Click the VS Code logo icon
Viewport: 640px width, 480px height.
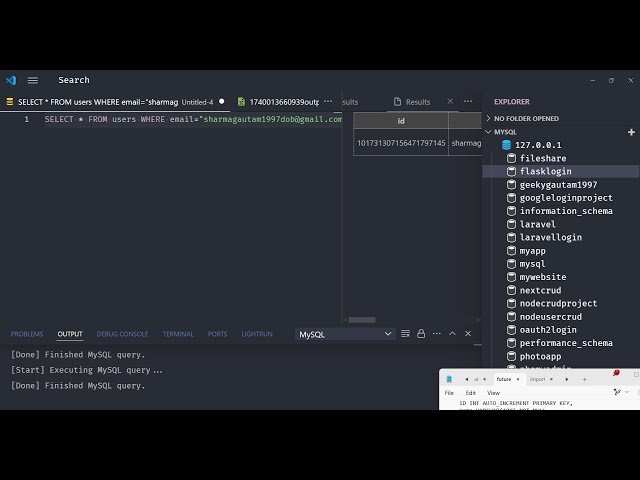click(11, 80)
